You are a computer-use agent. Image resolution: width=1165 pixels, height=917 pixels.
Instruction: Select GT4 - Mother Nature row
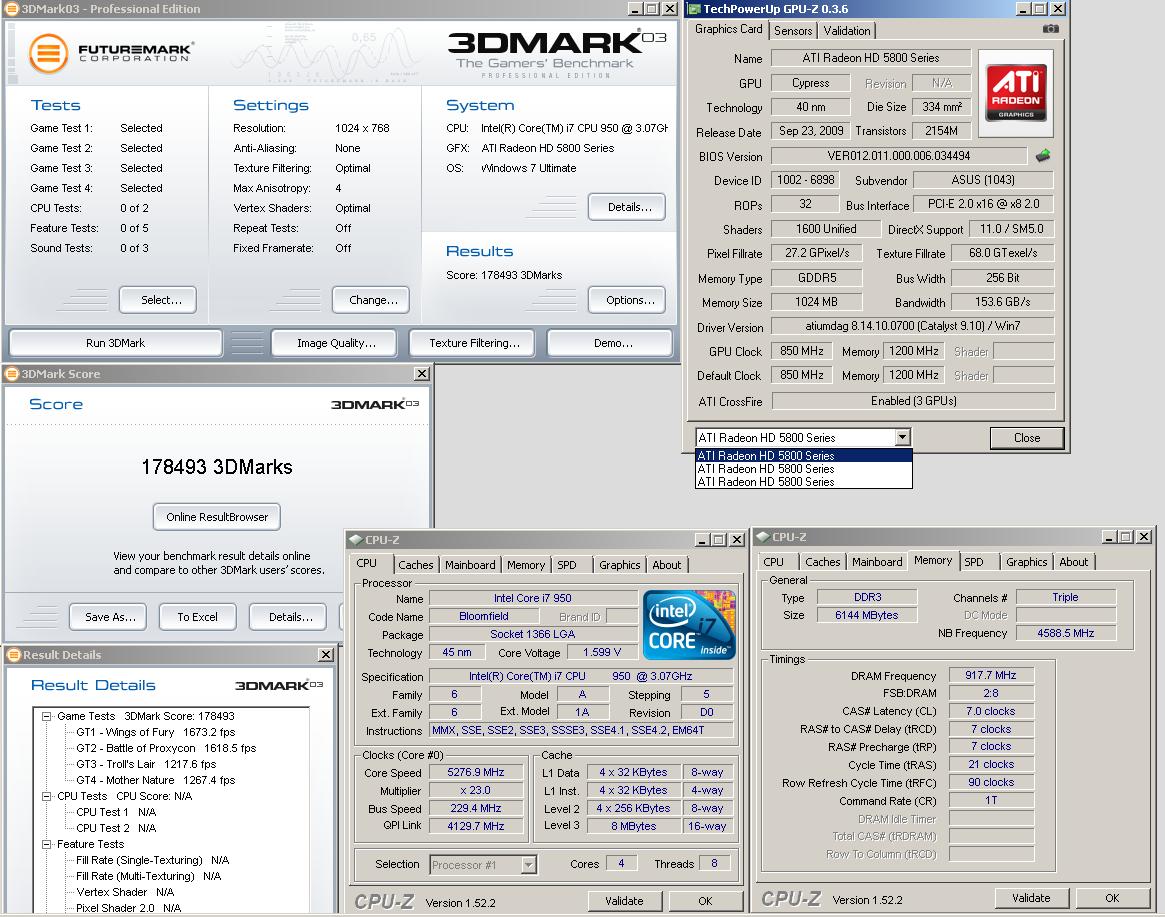(155, 780)
